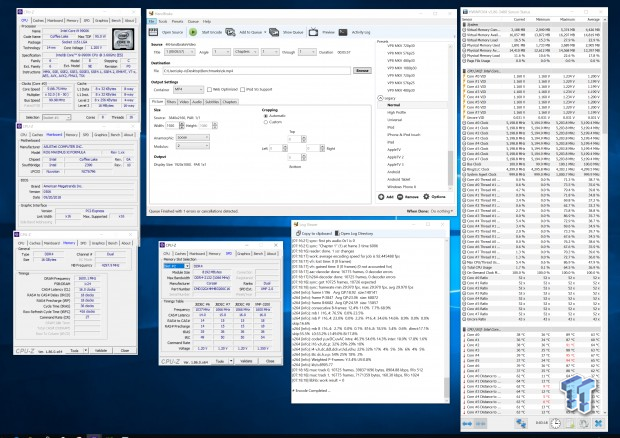Click the HandBrake Open Source film icon
This screenshot has width=620, height=438.
click(x=153, y=32)
